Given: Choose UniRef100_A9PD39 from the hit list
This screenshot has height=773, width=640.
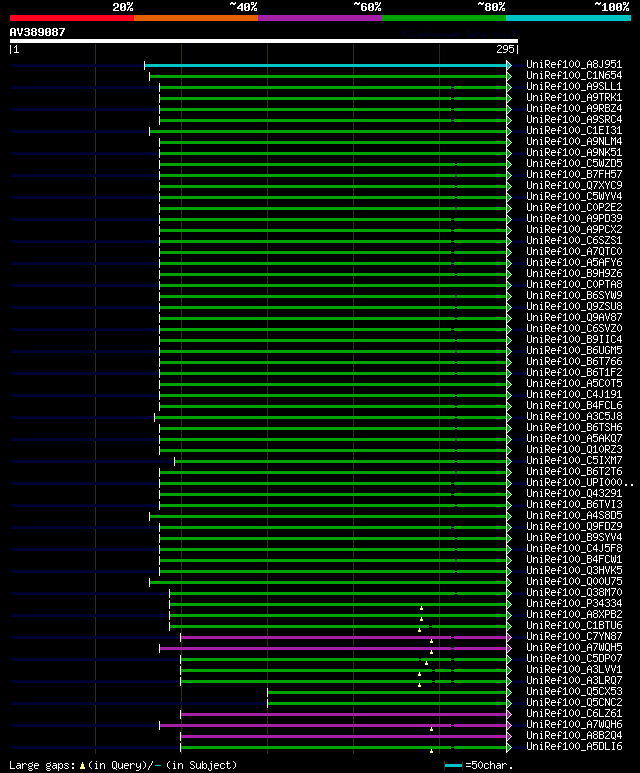Looking at the screenshot, I should (x=574, y=218).
